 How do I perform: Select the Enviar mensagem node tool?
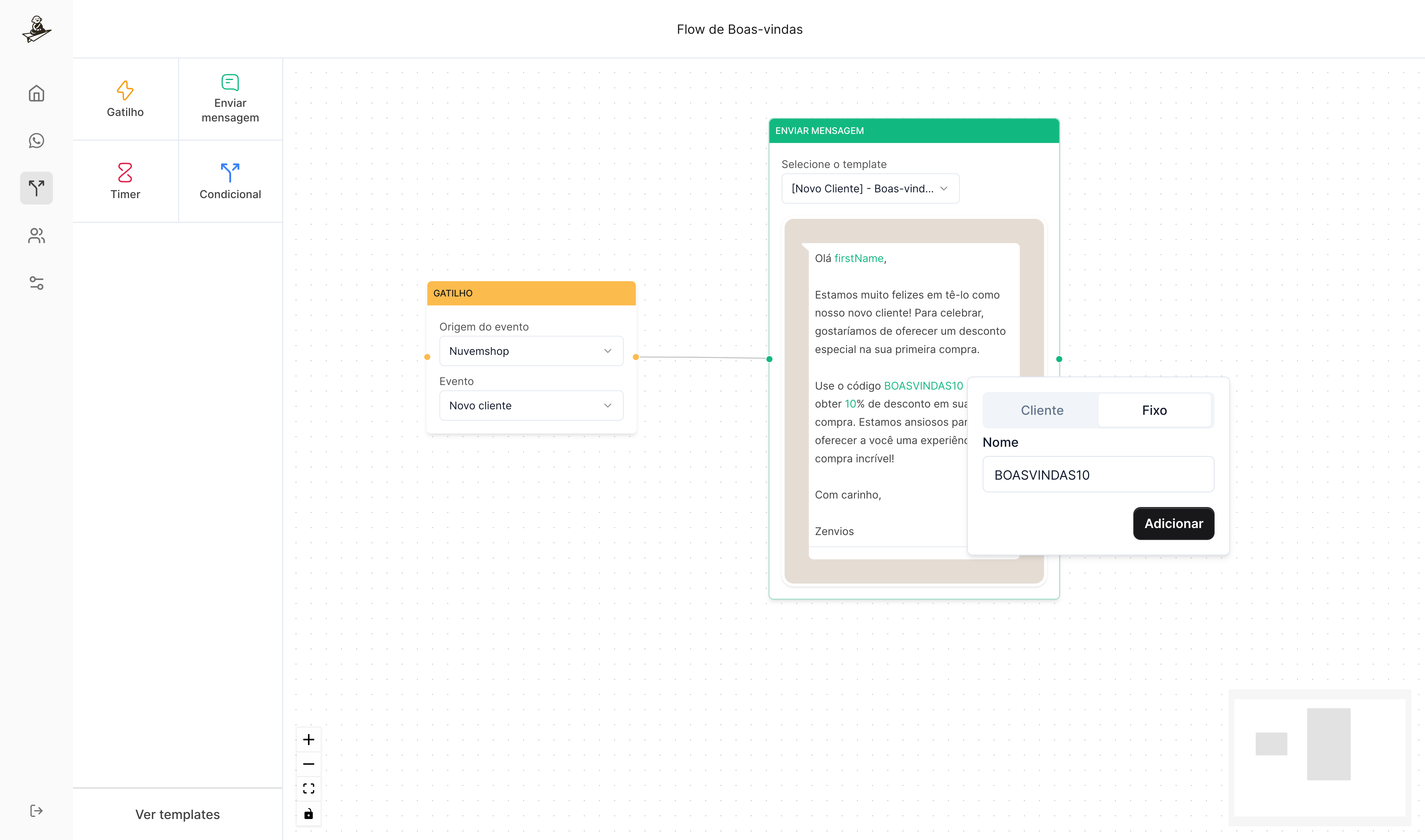(230, 99)
